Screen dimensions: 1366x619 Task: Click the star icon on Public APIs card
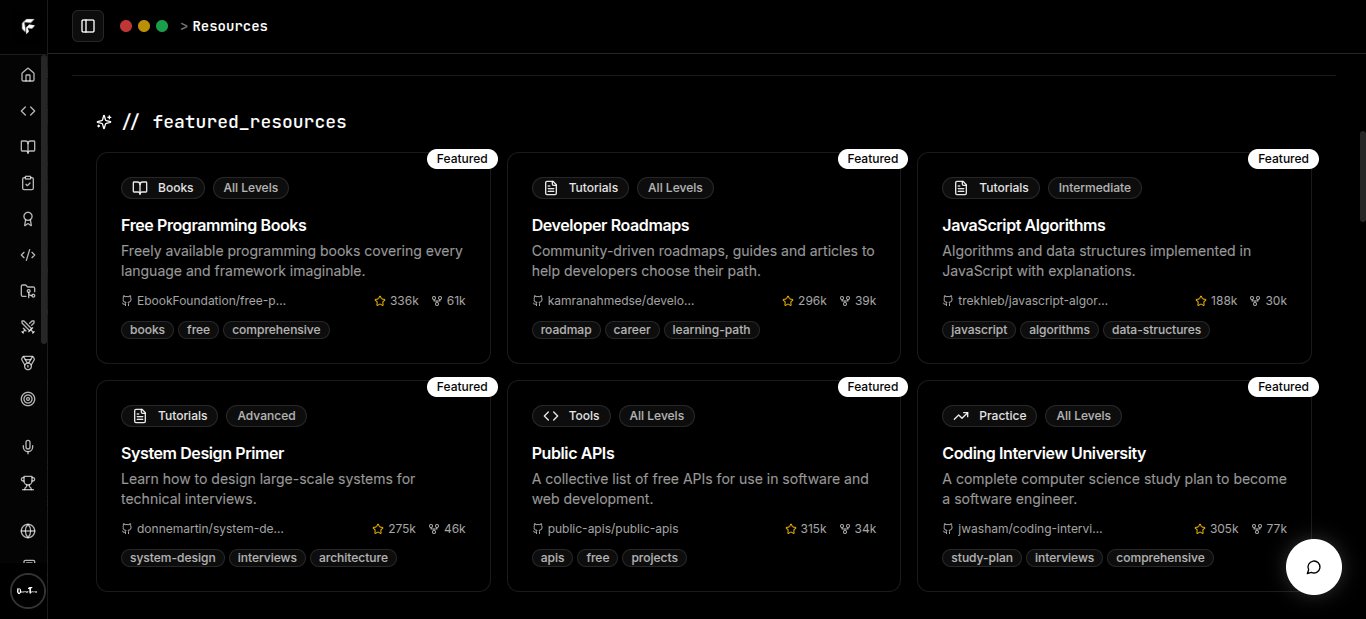(790, 529)
